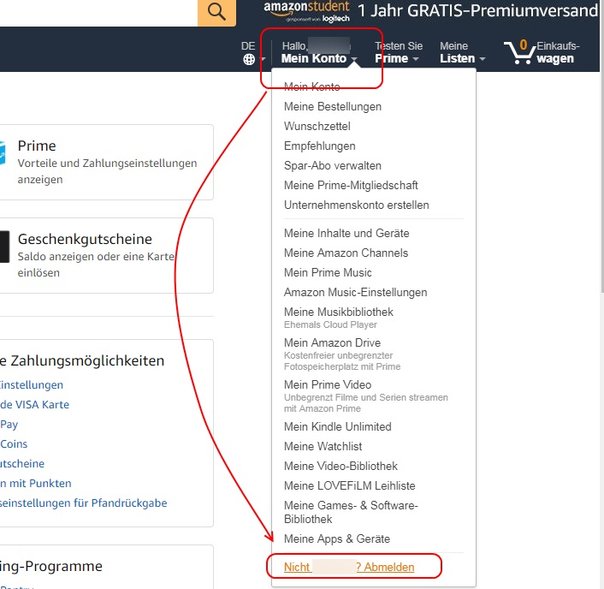Open Wunschzettel menu entry
This screenshot has width=604, height=589.
(317, 126)
